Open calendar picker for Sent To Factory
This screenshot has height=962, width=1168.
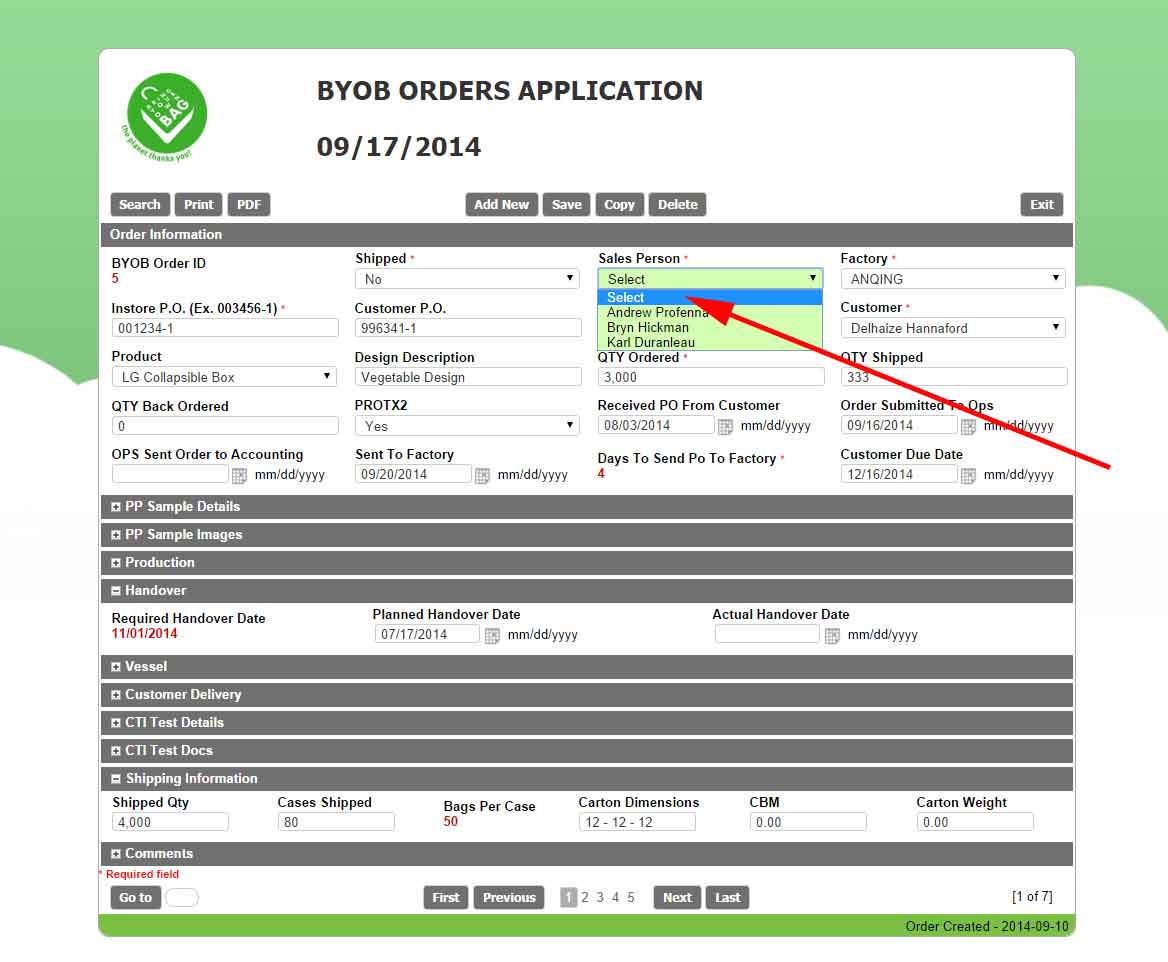pos(482,475)
